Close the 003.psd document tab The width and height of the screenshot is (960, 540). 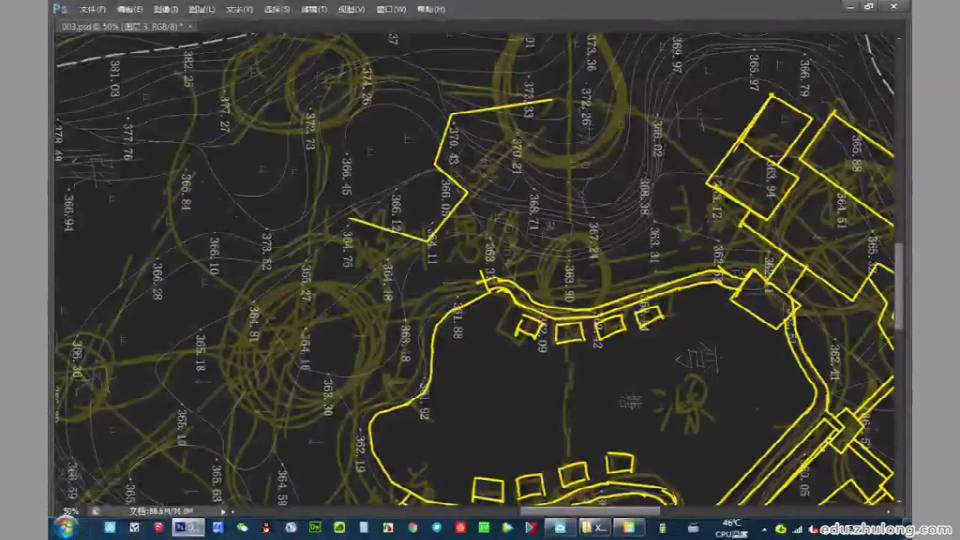190,26
